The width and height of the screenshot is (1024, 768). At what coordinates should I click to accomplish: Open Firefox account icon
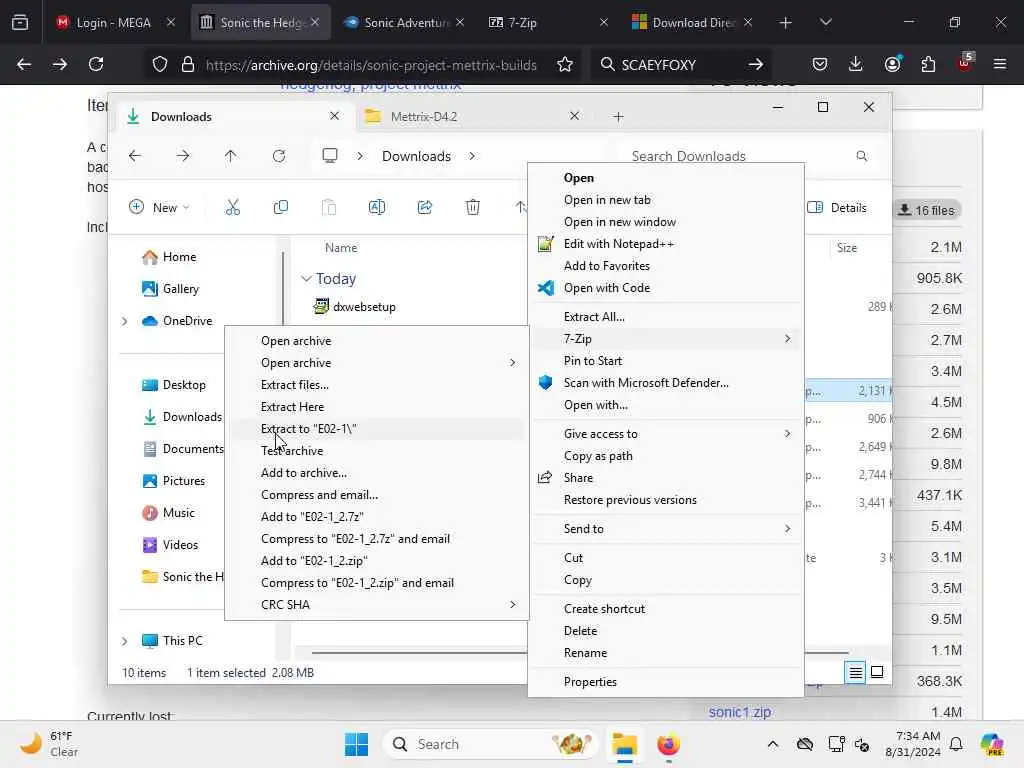892,64
